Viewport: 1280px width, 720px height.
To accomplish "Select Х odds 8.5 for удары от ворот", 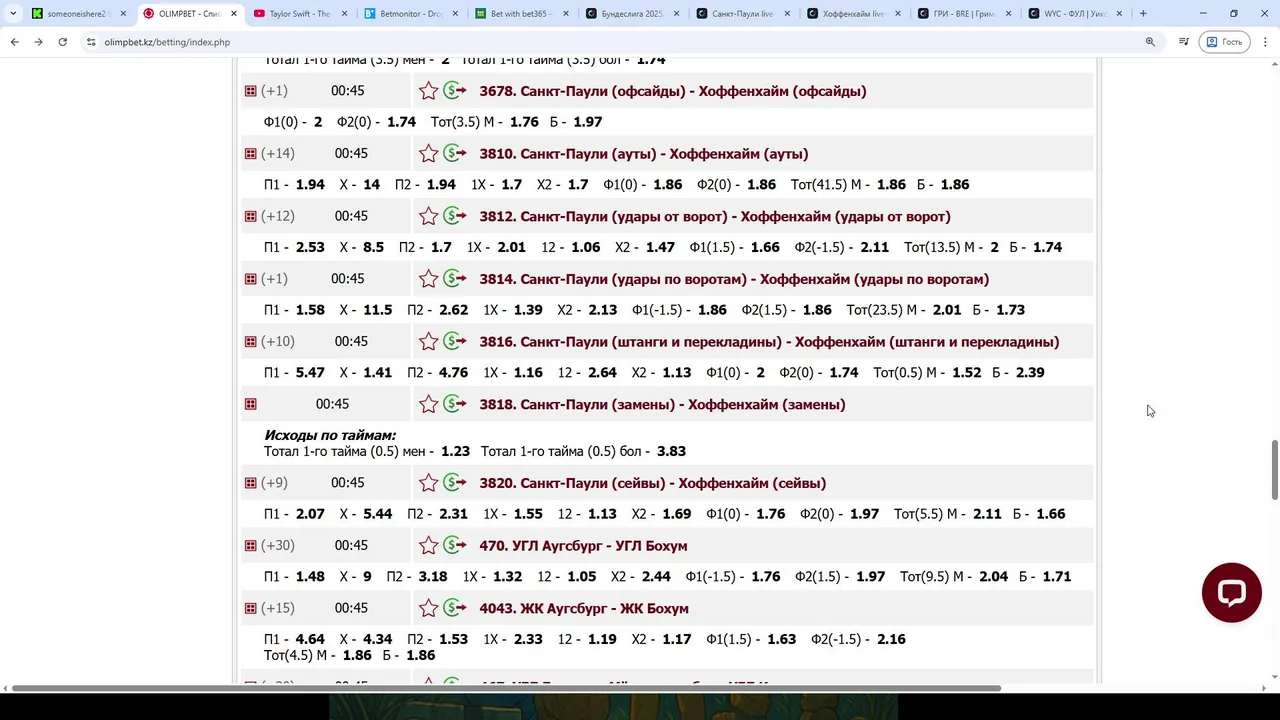I will [374, 247].
